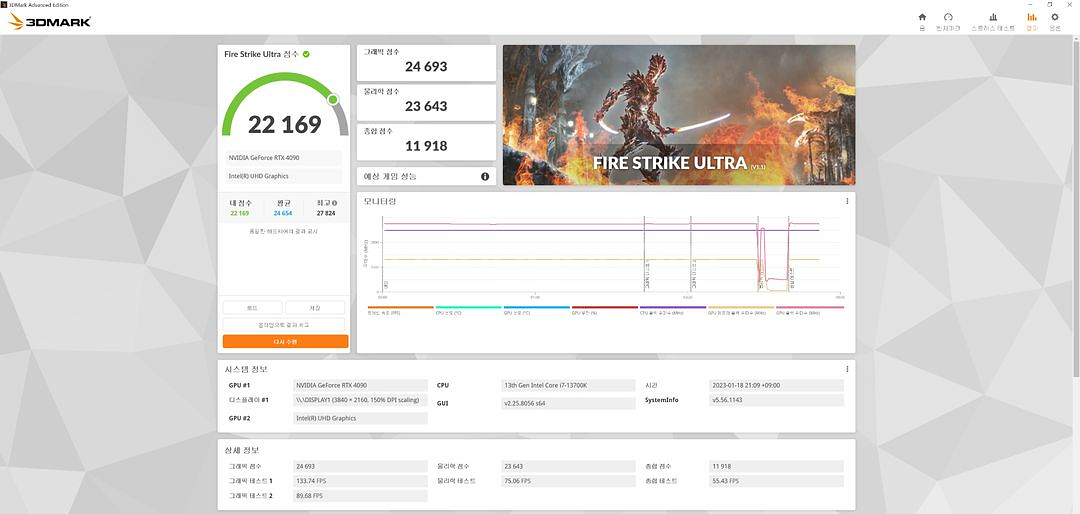1080x514 pixels.
Task: Toggle the orange frame rate (FPS) legend
Action: point(400,310)
